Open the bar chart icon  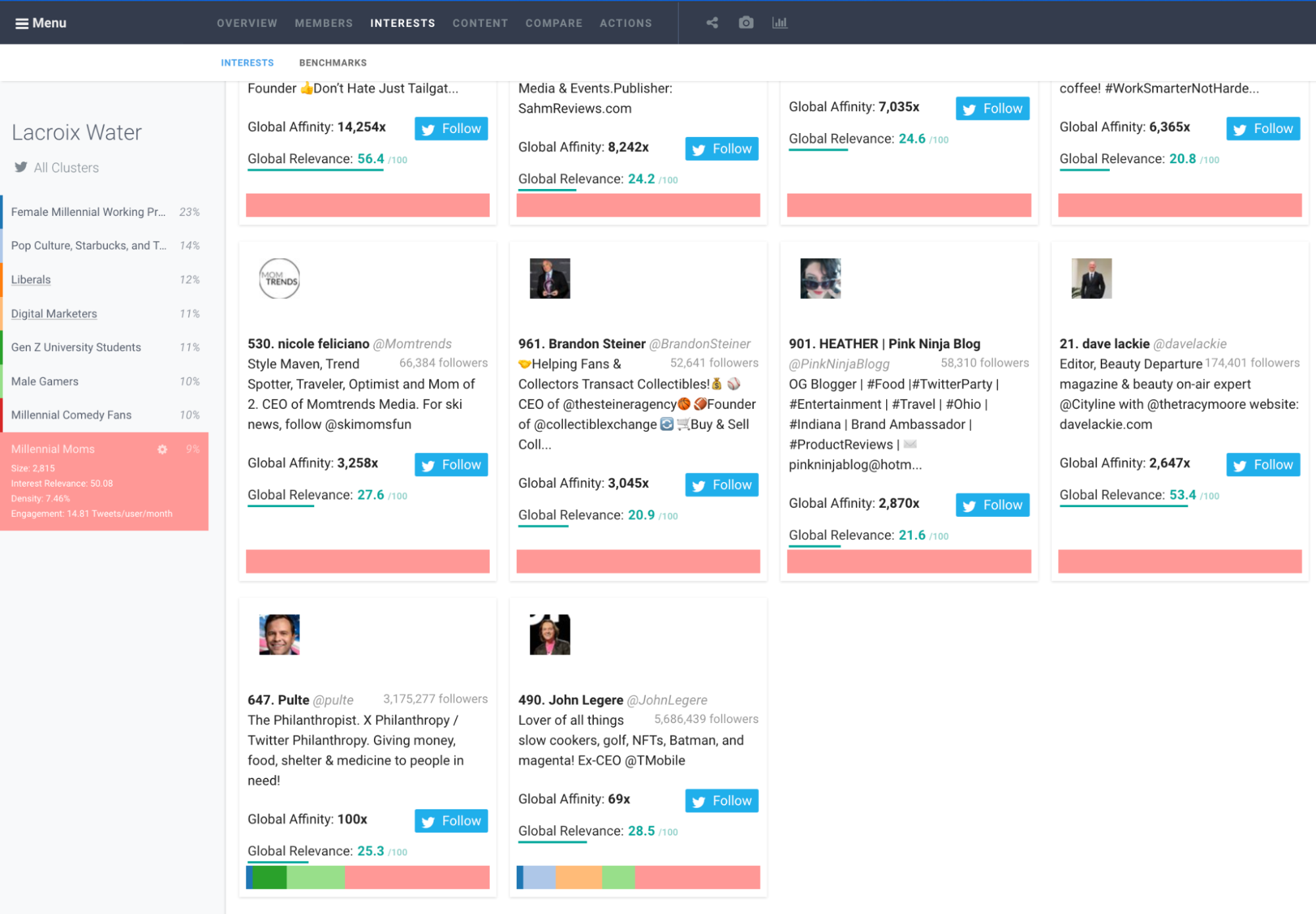(780, 22)
